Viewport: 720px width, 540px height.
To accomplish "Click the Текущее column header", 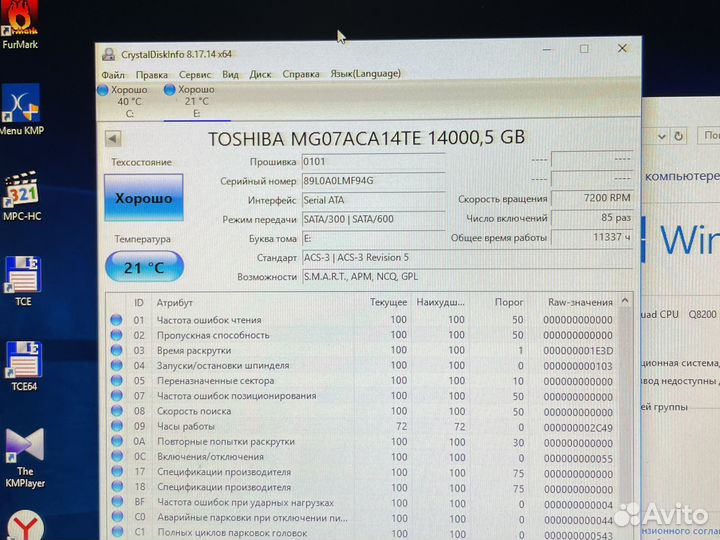I will click(388, 302).
